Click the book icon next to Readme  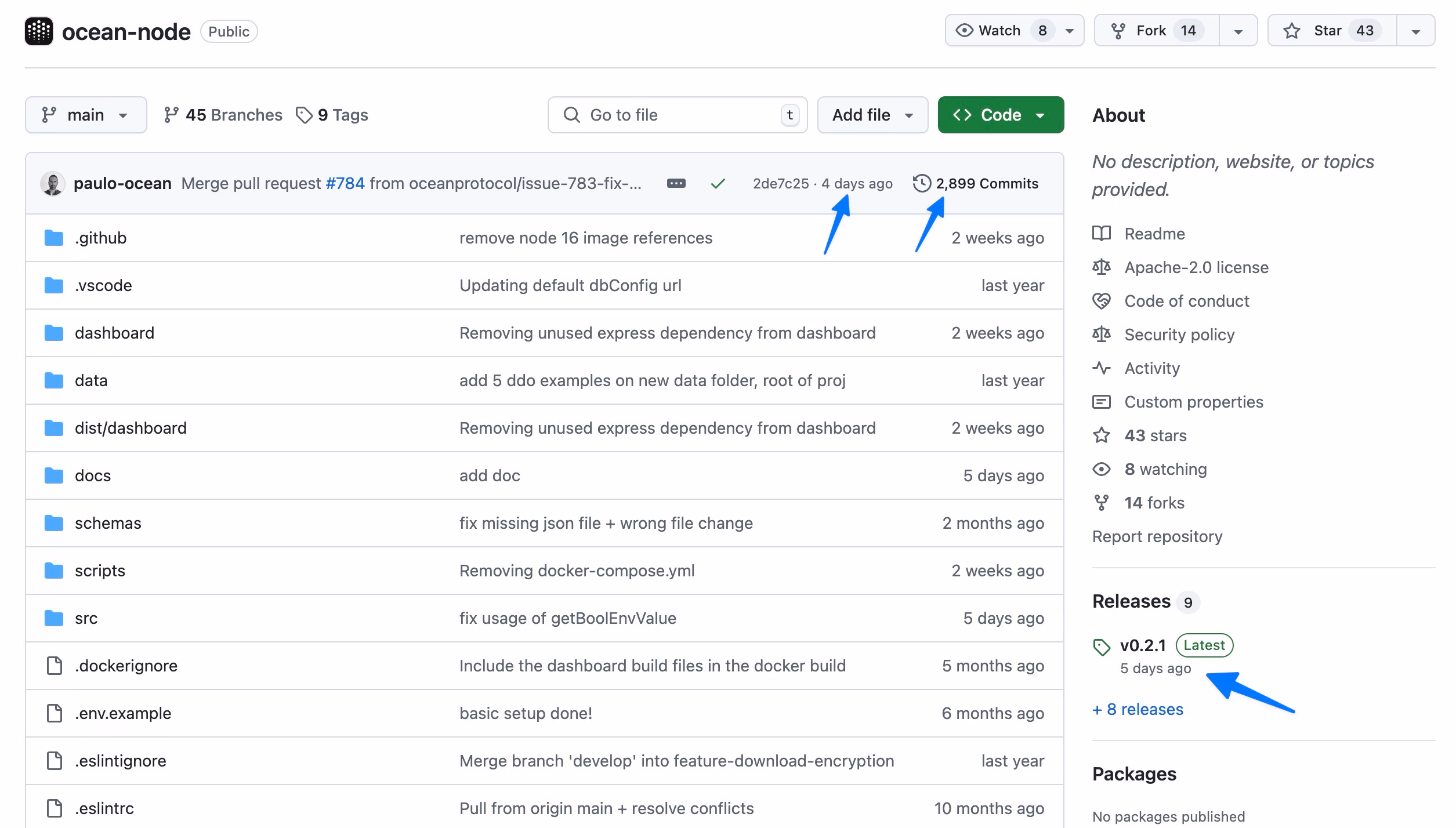tap(1102, 234)
